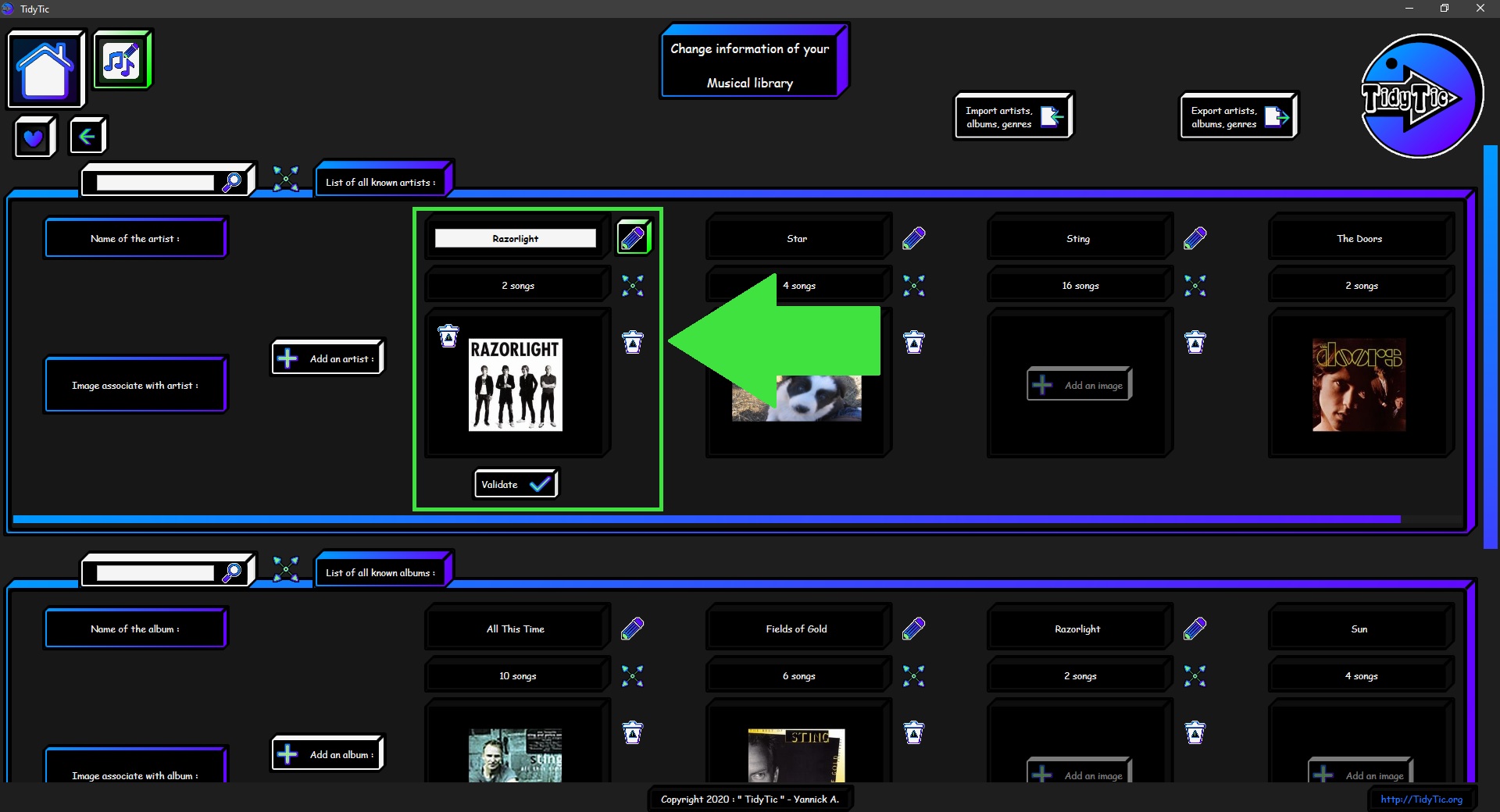
Task: Delete the Razorlight album
Action: (1195, 732)
